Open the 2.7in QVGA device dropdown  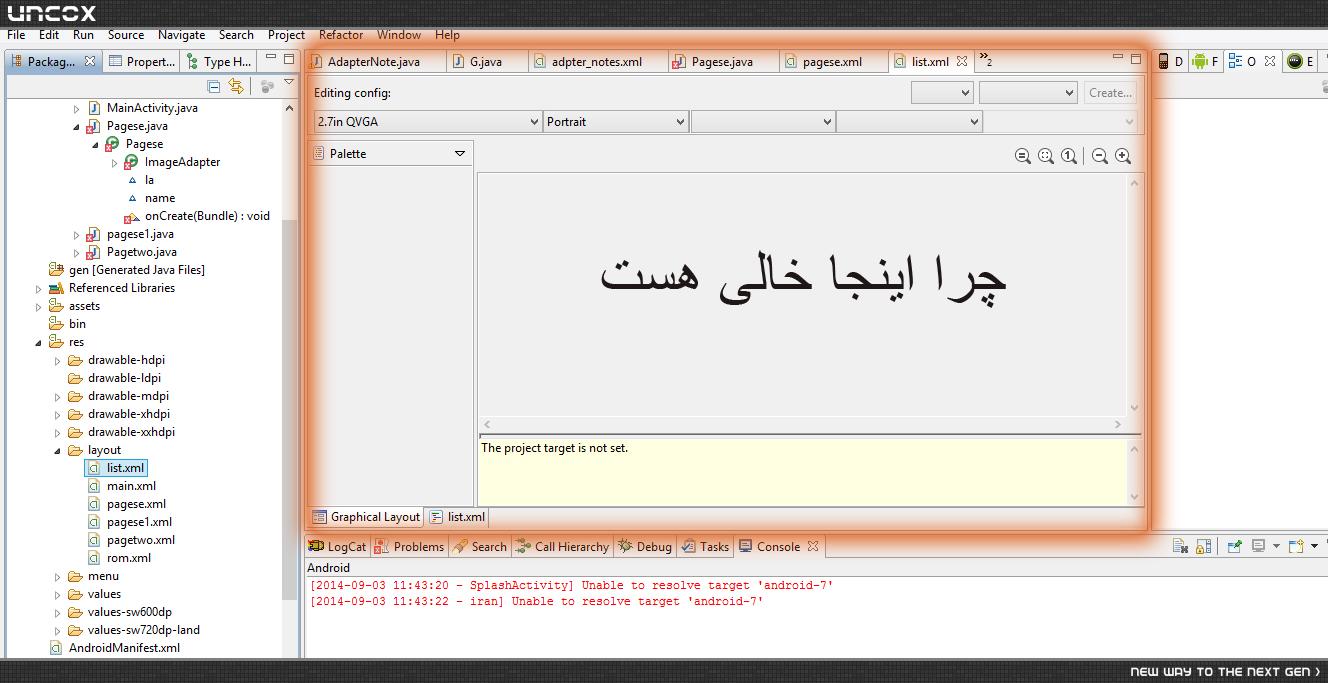pyautogui.click(x=427, y=121)
